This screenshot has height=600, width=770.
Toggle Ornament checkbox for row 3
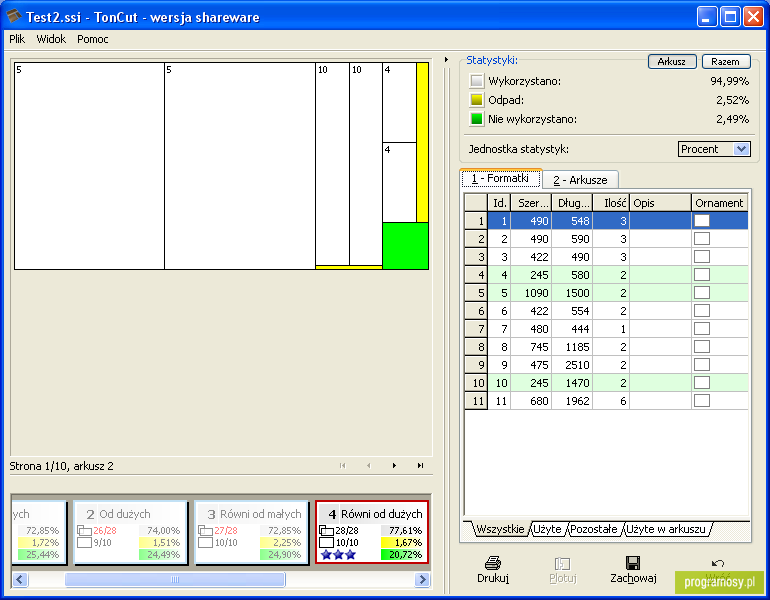(702, 257)
